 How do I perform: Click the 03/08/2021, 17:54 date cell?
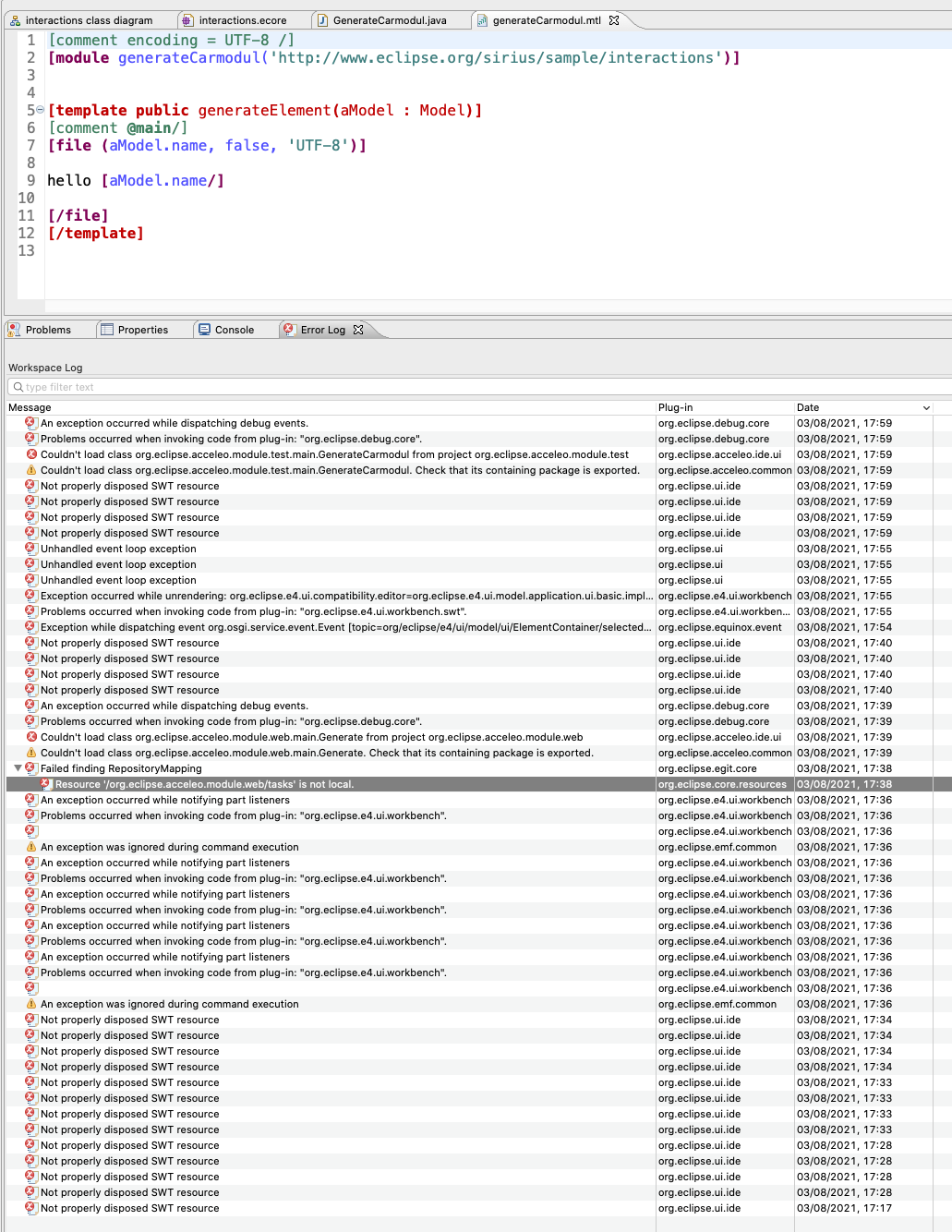845,627
